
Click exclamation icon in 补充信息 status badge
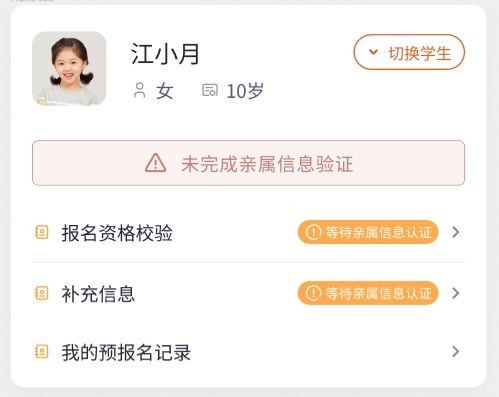tap(313, 293)
